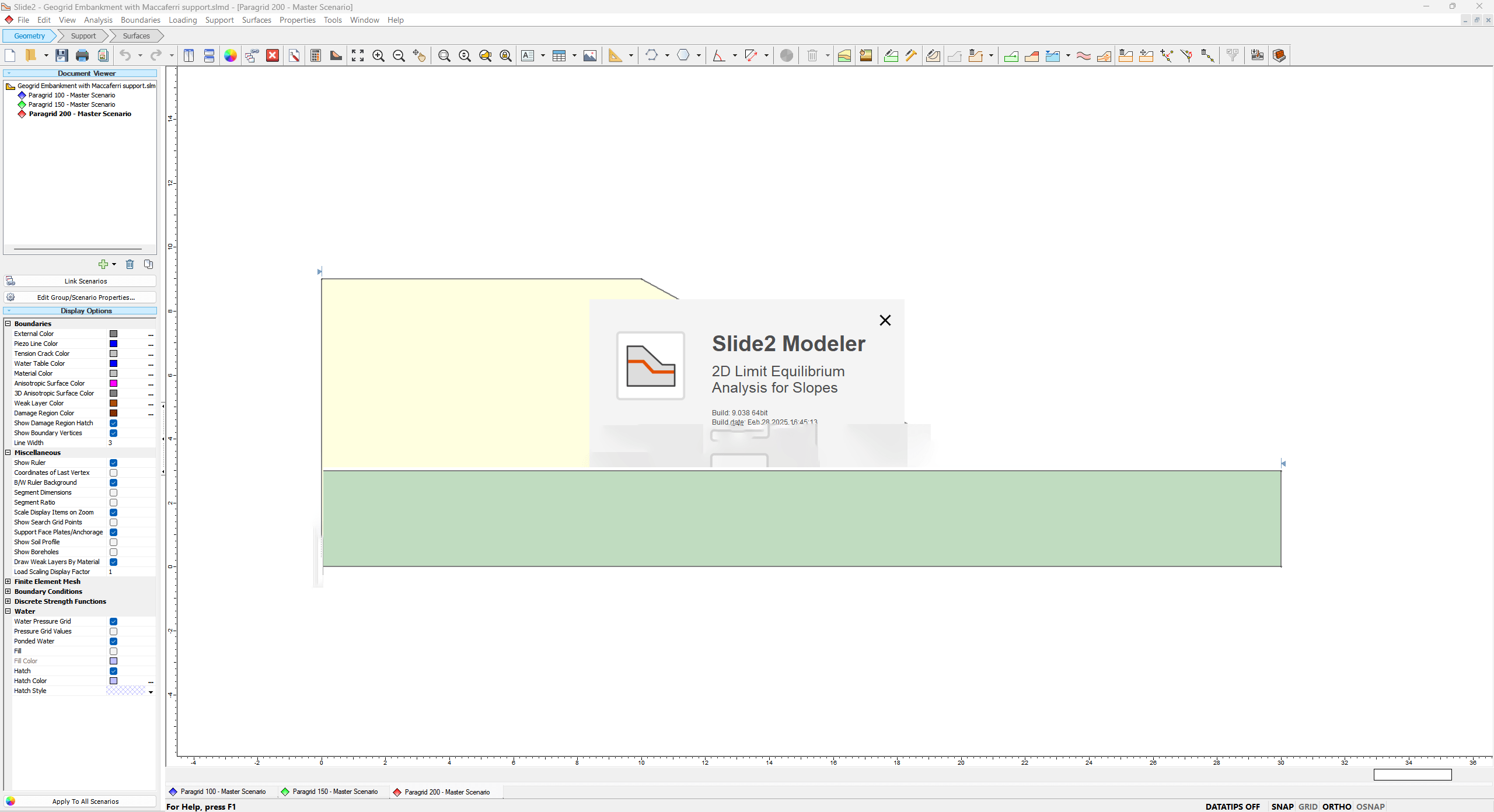The height and width of the screenshot is (812, 1494).
Task: Collapse the Boundaries display options section
Action: tap(8, 323)
